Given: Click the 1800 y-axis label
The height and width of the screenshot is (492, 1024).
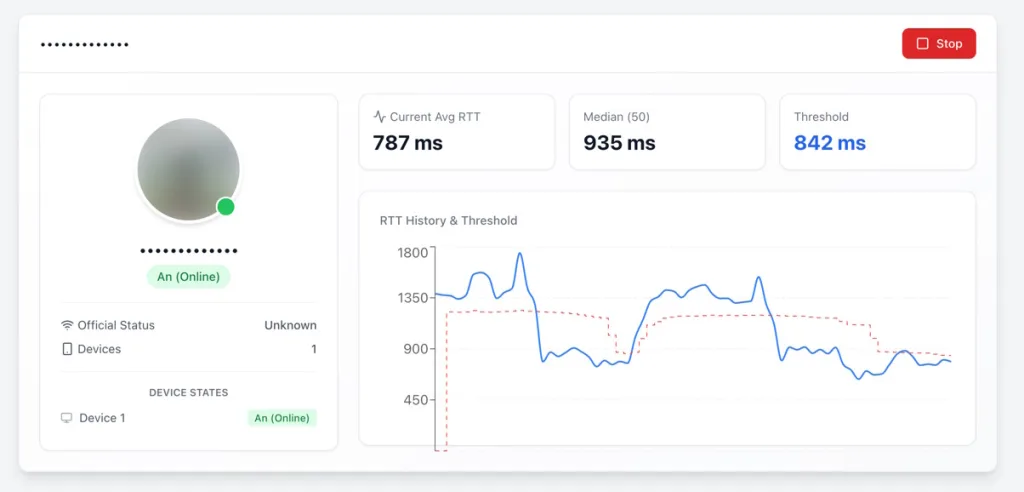Looking at the screenshot, I should coord(412,252).
